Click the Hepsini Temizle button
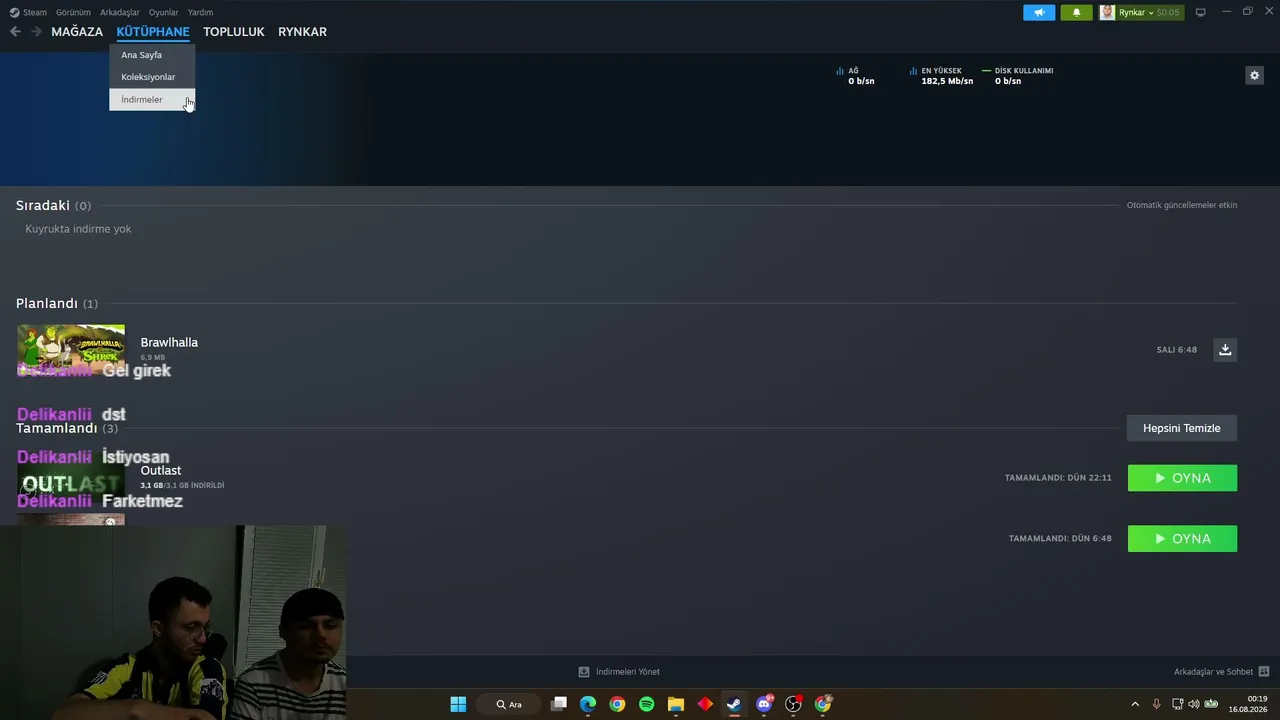 click(1181, 428)
